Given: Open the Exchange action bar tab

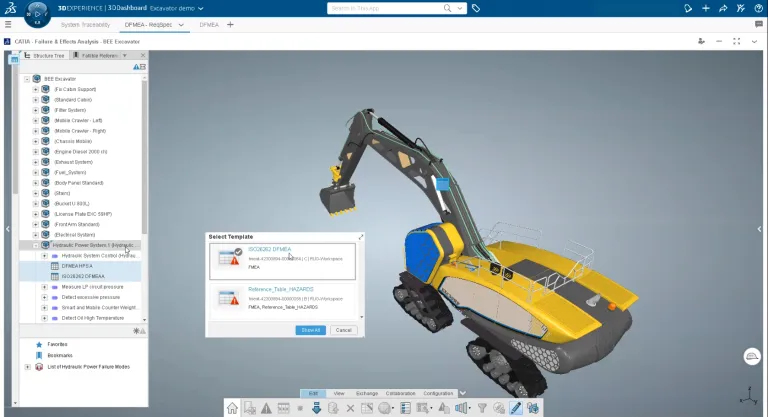Looking at the screenshot, I should coord(367,393).
